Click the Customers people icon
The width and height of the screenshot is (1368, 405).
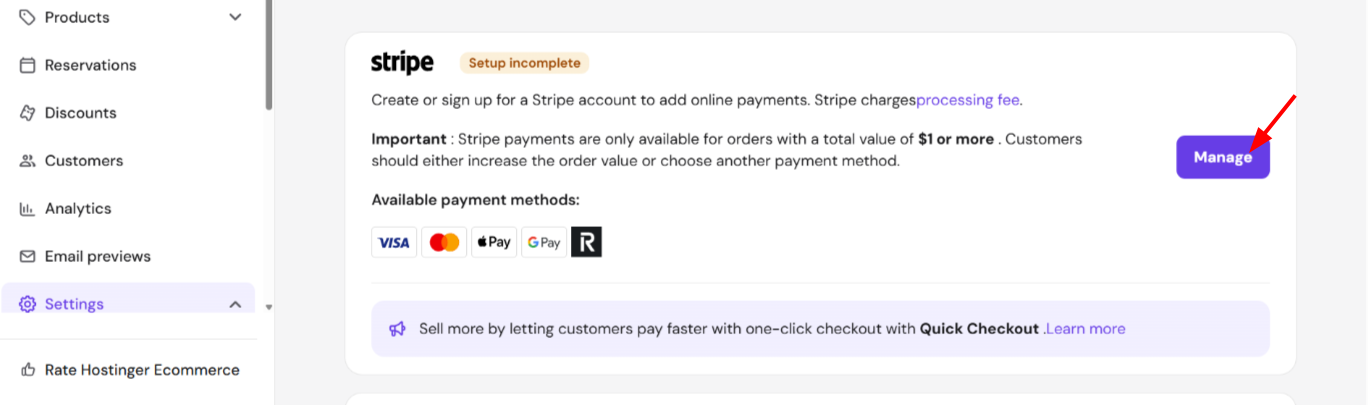click(28, 161)
